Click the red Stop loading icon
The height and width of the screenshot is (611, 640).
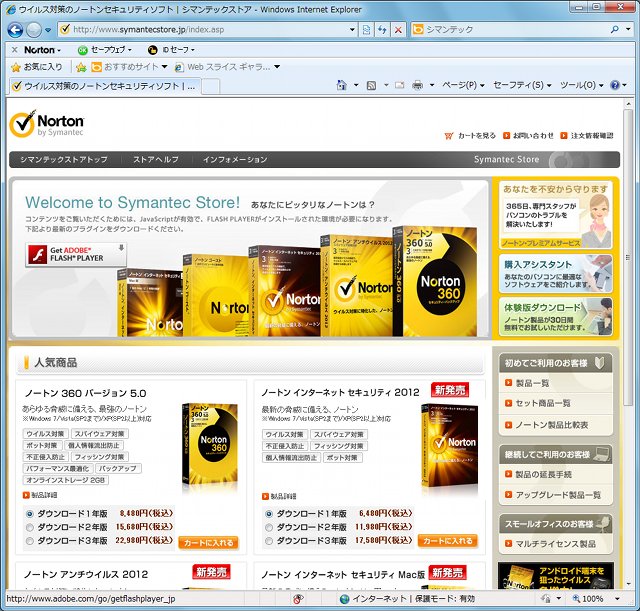tap(398, 29)
